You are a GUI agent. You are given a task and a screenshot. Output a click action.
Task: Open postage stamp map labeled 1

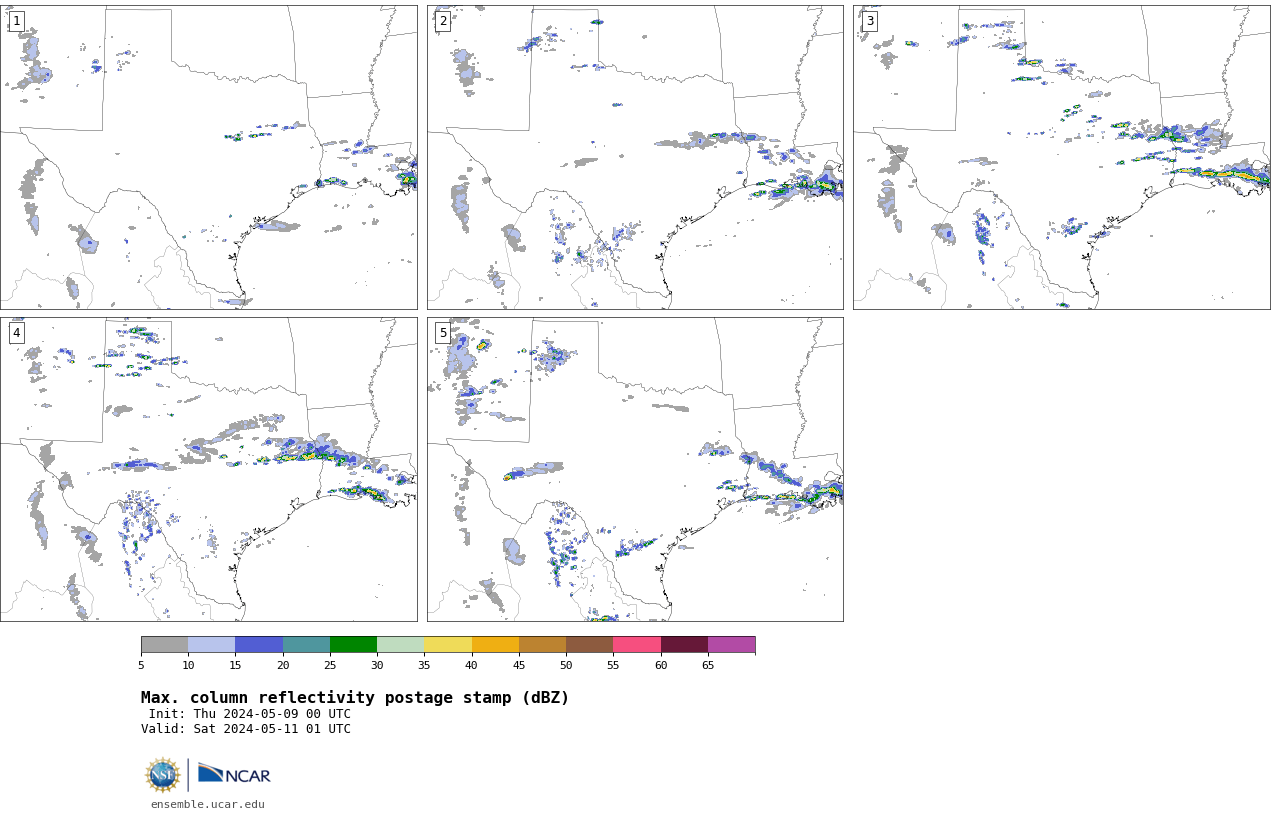[209, 157]
